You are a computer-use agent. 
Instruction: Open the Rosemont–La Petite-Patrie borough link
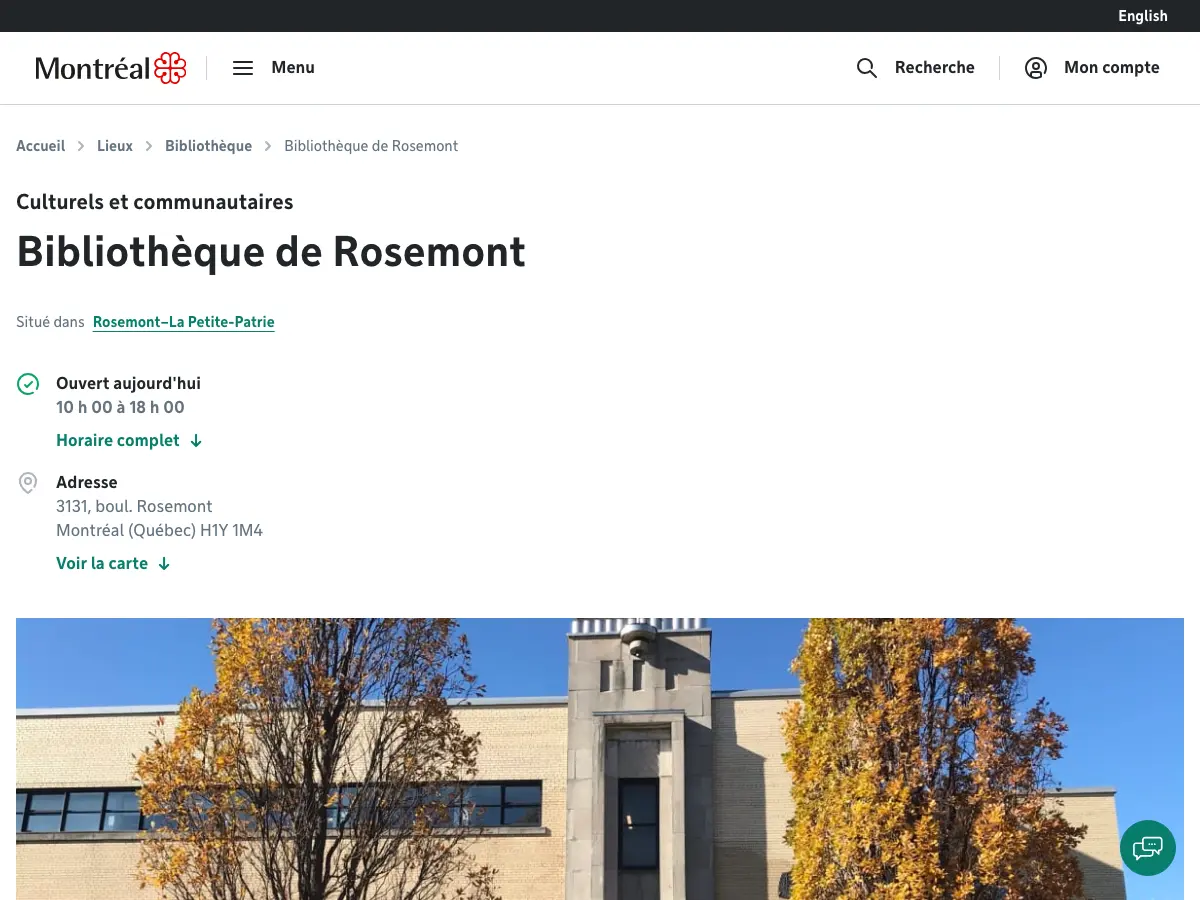pyautogui.click(x=184, y=322)
